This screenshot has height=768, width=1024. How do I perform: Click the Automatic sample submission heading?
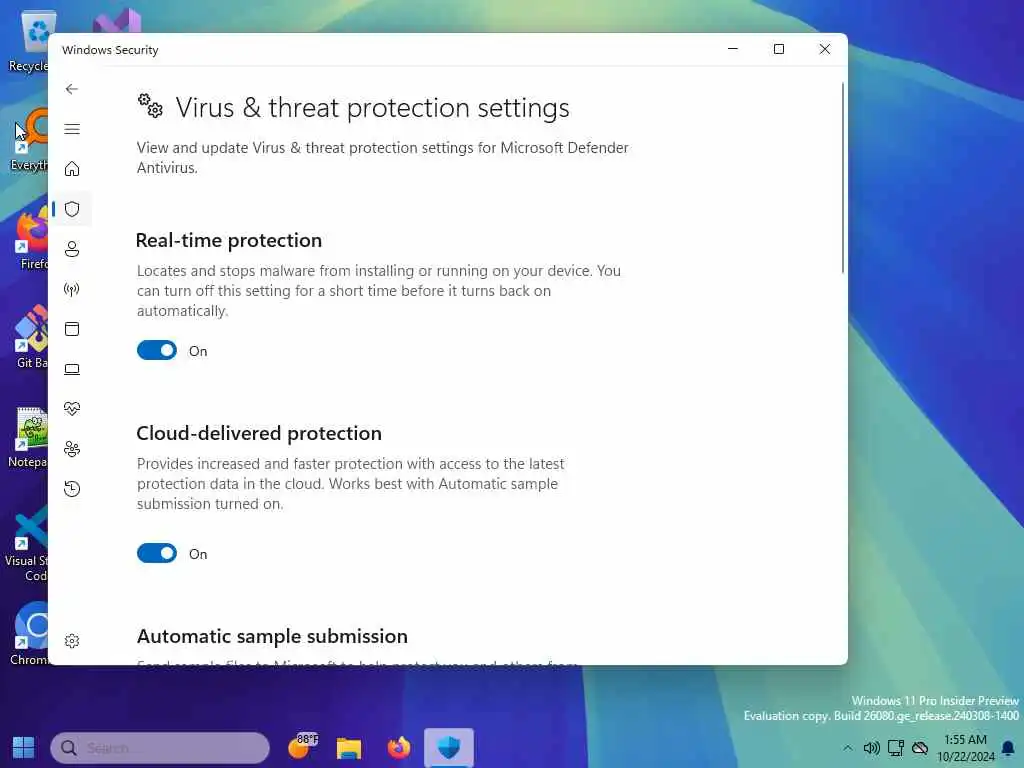(272, 637)
